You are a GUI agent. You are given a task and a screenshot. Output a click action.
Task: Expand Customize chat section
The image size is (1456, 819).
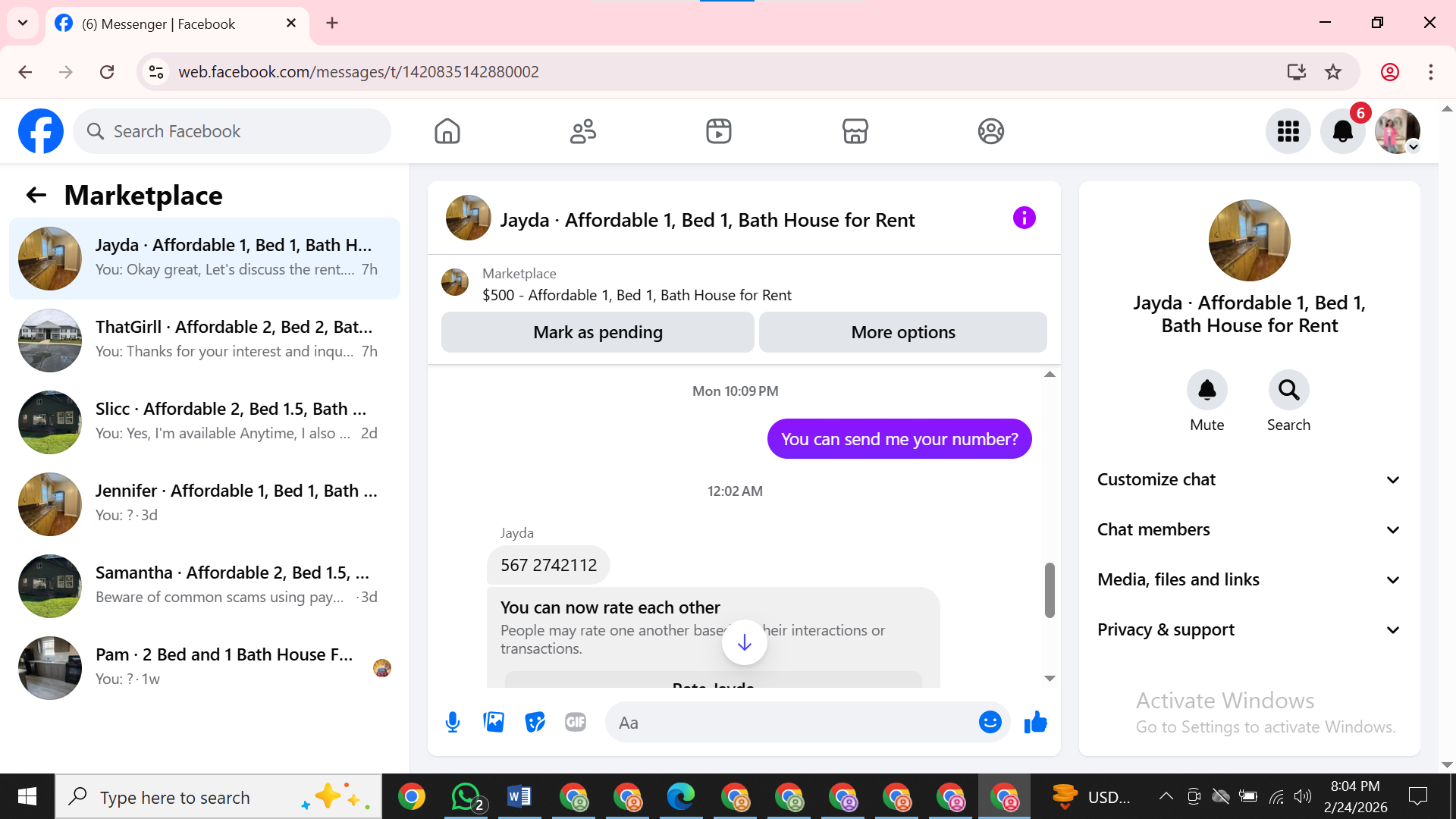click(1248, 479)
